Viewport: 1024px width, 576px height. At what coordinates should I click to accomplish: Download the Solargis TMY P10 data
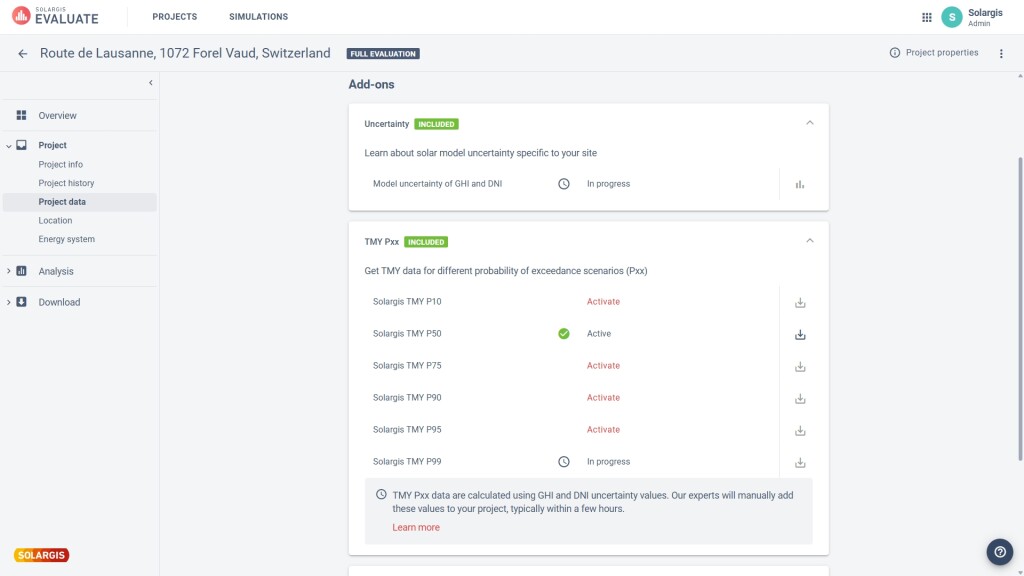pyautogui.click(x=800, y=302)
